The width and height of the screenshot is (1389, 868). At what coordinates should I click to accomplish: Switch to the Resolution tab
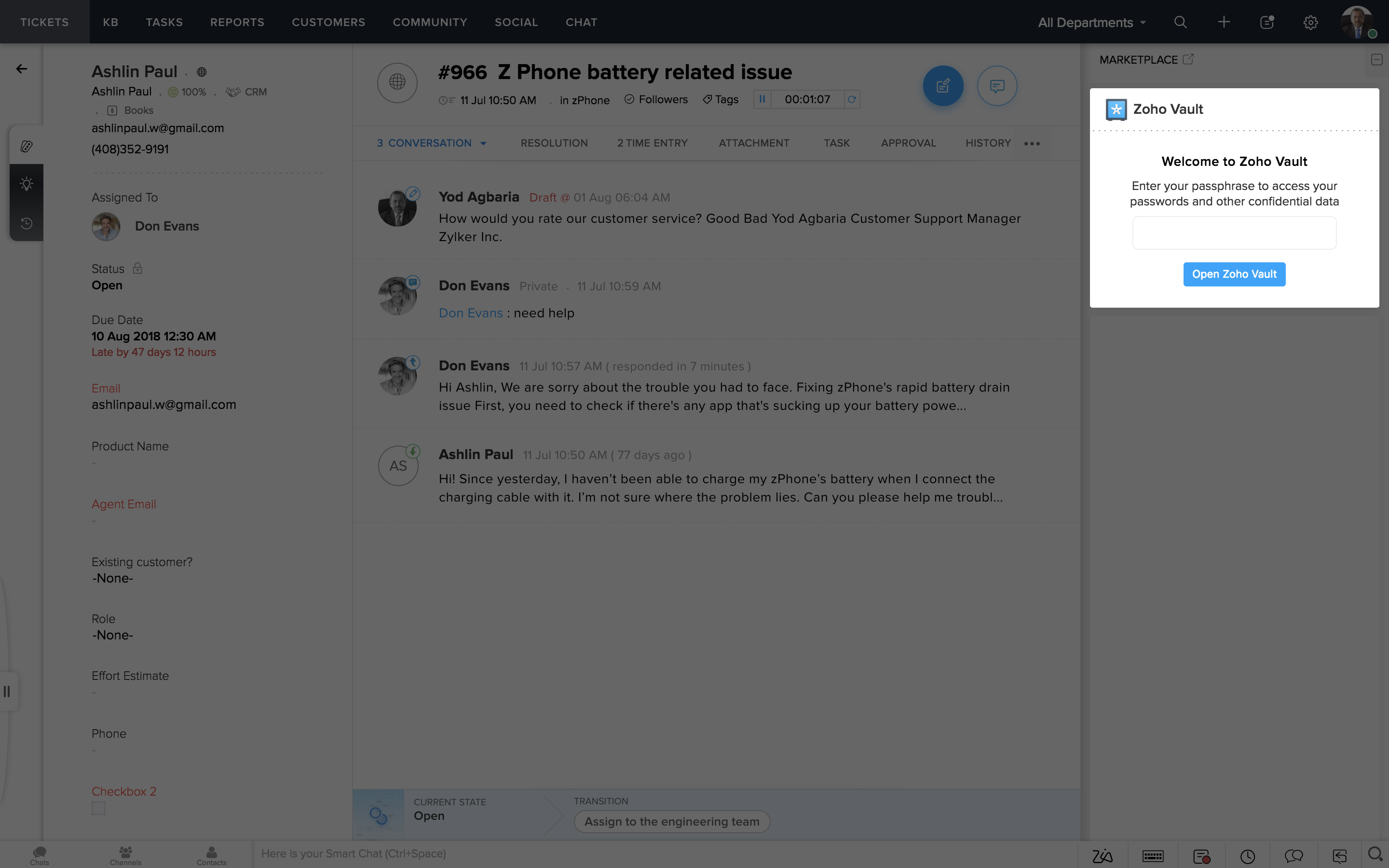tap(554, 143)
